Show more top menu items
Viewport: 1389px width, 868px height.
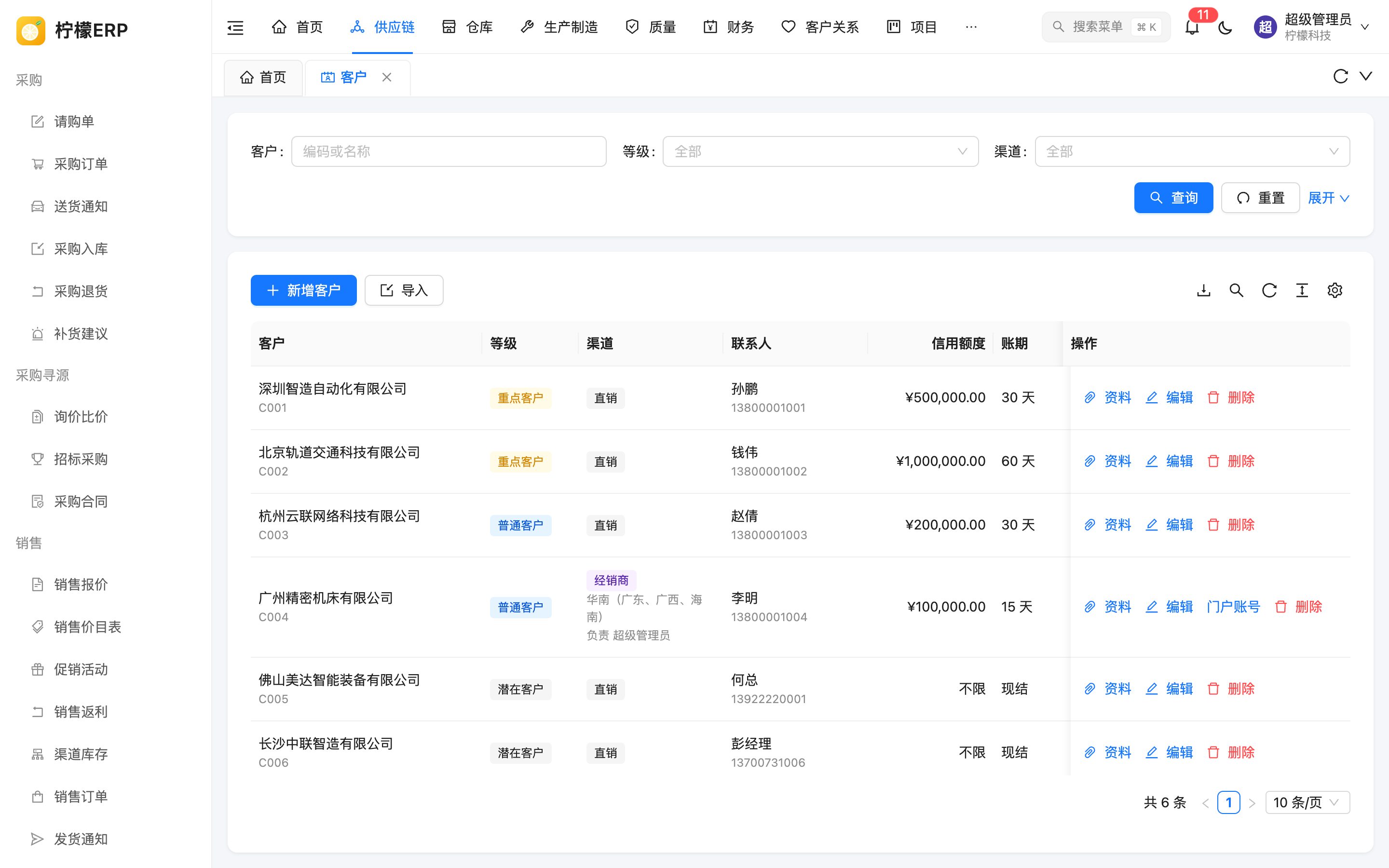971,27
